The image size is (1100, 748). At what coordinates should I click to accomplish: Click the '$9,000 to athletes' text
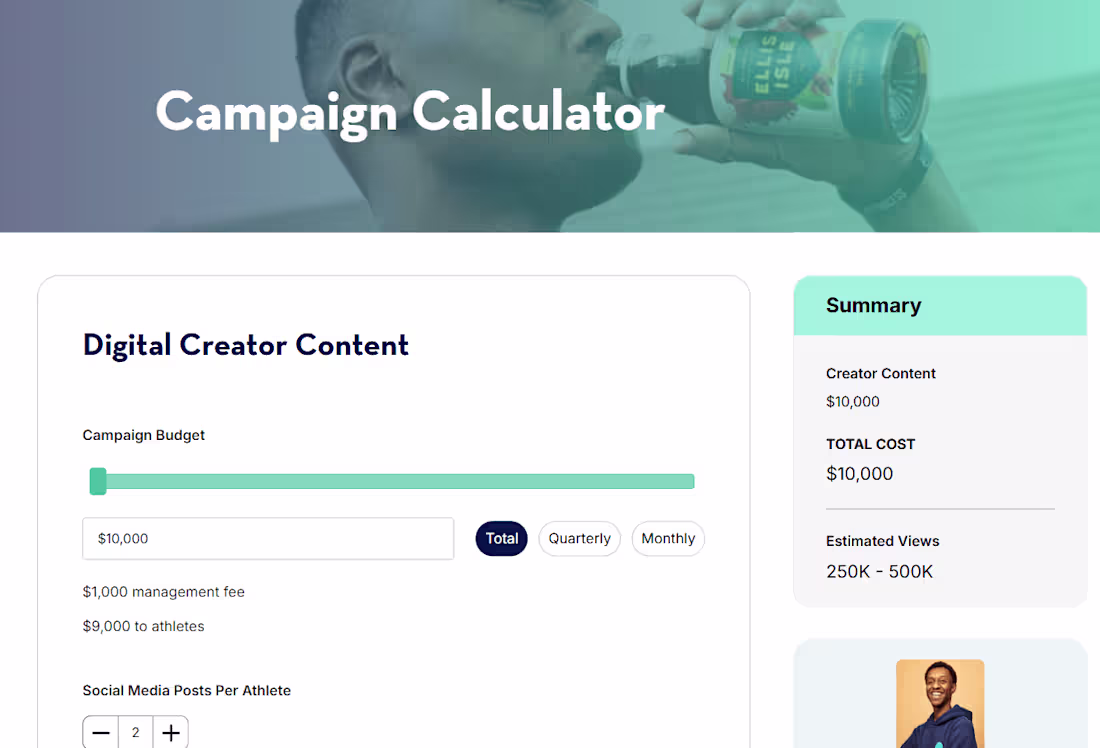click(143, 625)
